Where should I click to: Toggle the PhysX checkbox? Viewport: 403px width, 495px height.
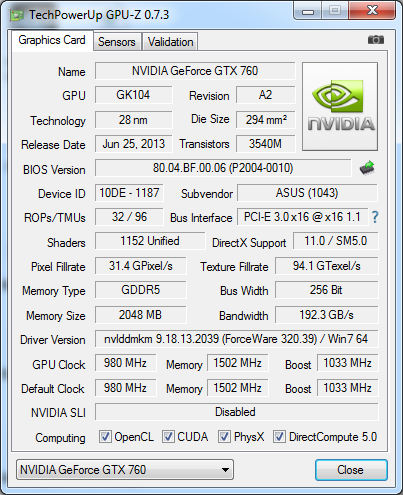[224, 437]
